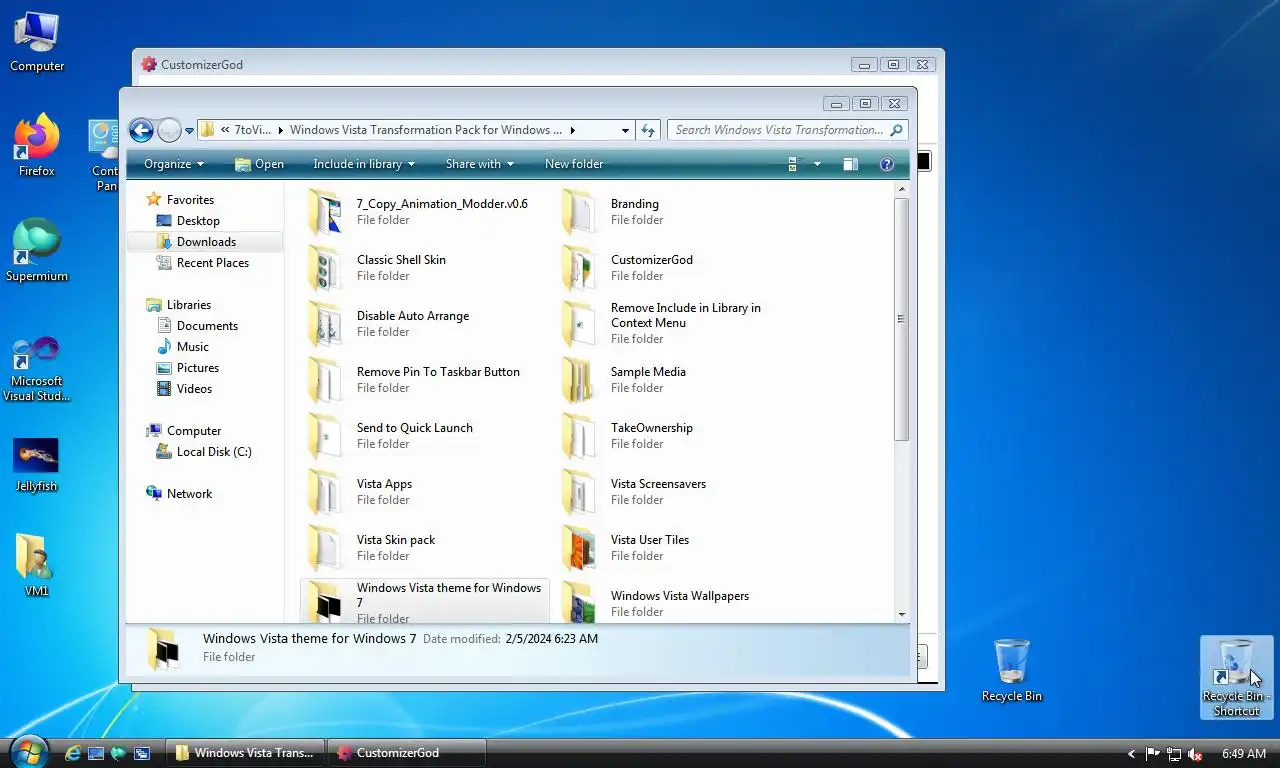1280x768 pixels.
Task: Launch Internet Explorer from Quick Launch
Action: click(72, 753)
